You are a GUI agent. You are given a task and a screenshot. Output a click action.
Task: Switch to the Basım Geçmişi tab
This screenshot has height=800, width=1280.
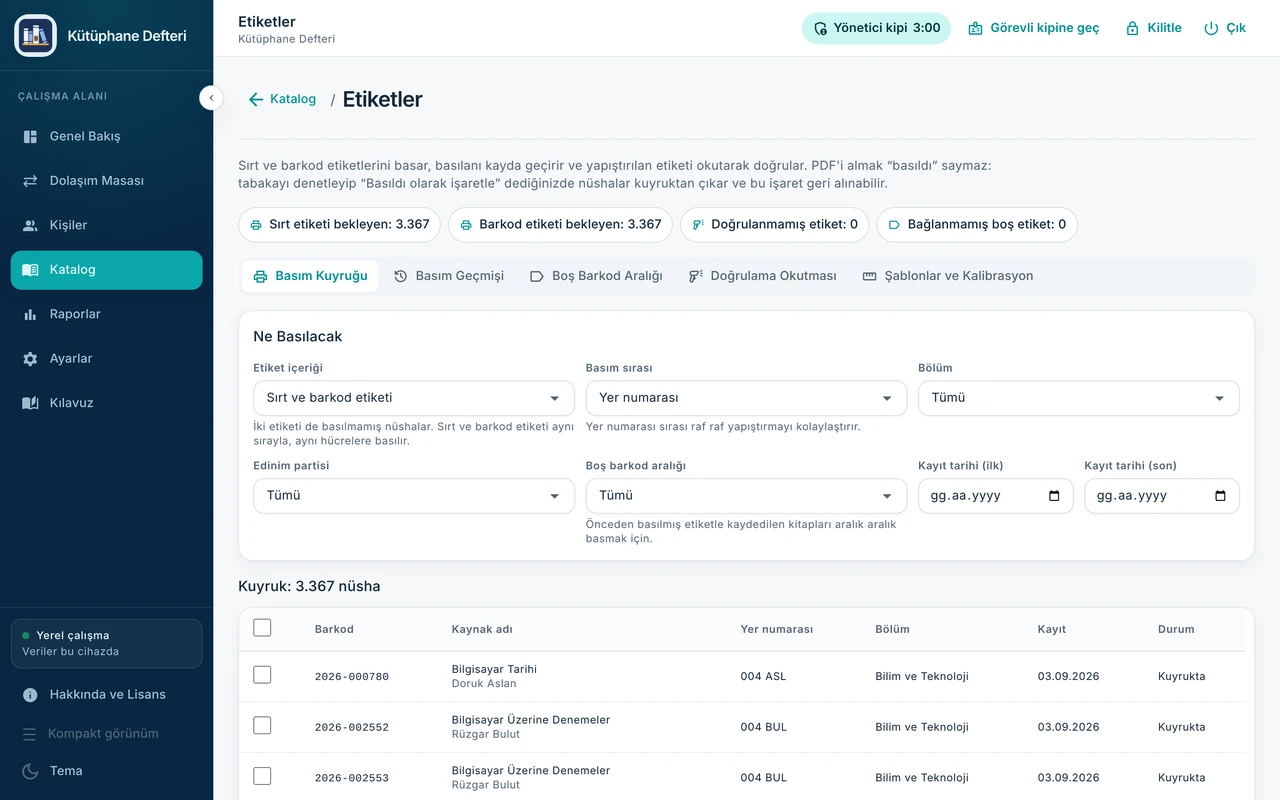coord(449,276)
